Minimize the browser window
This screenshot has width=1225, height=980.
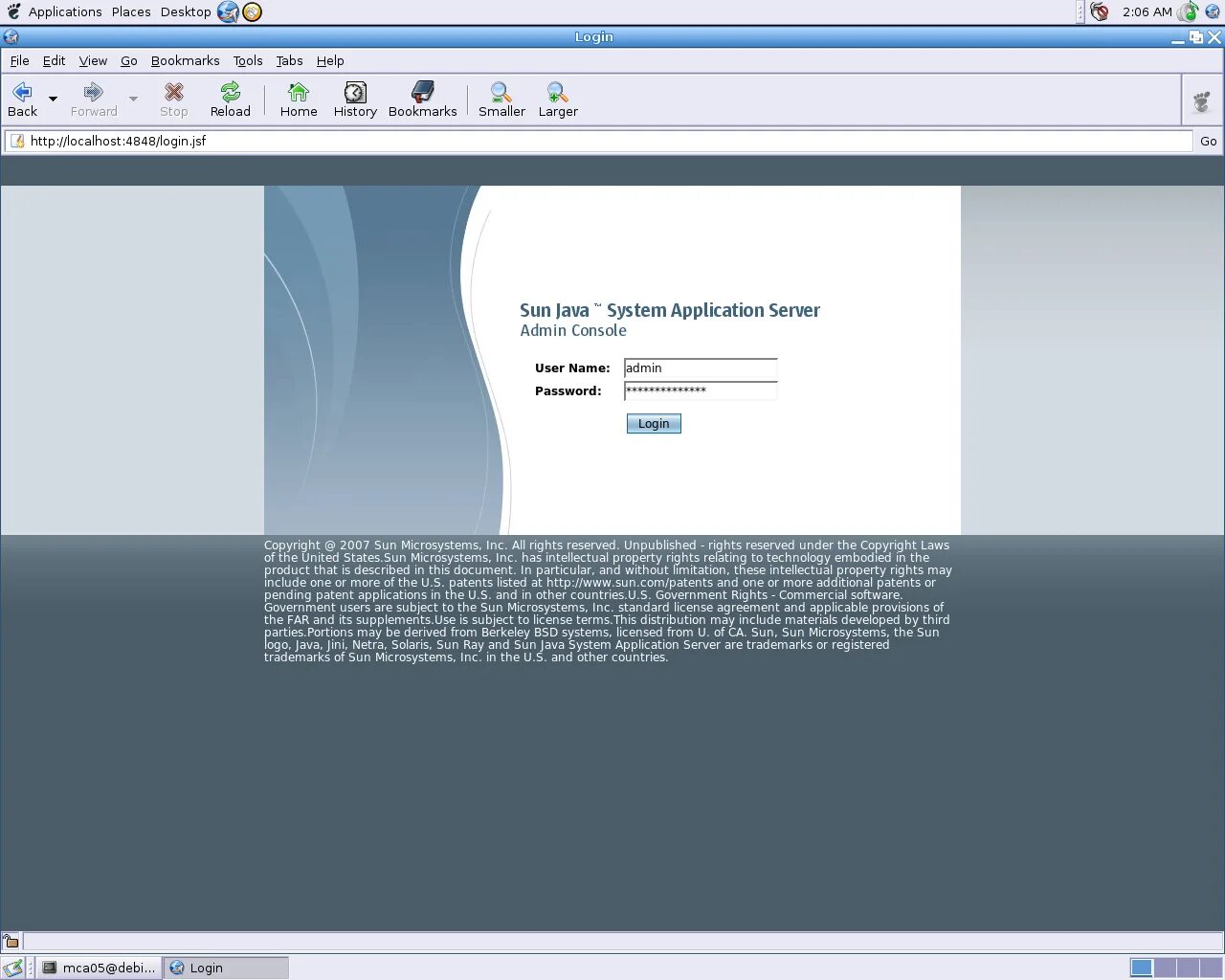click(1178, 37)
